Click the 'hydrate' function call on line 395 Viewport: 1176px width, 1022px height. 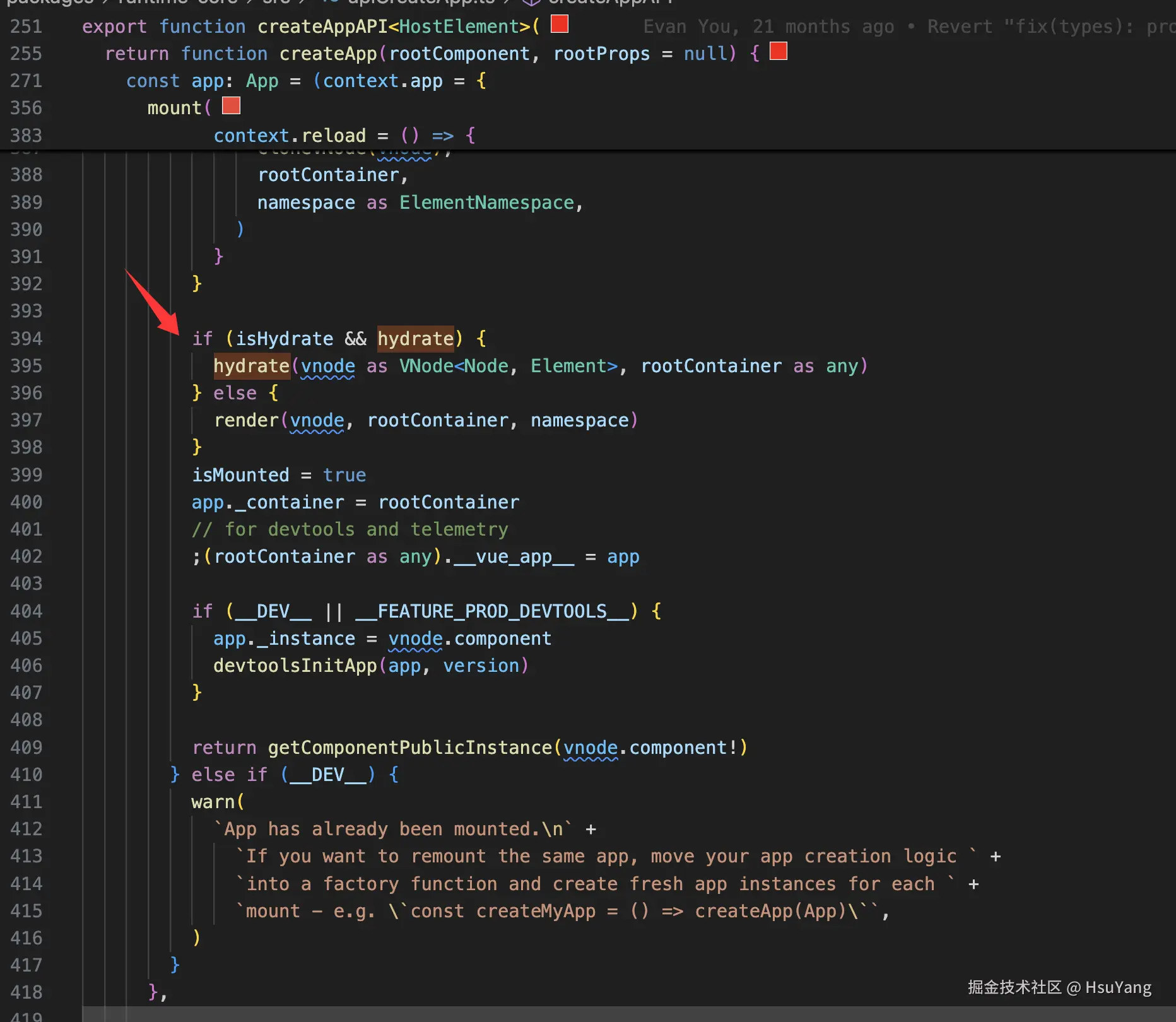point(251,366)
